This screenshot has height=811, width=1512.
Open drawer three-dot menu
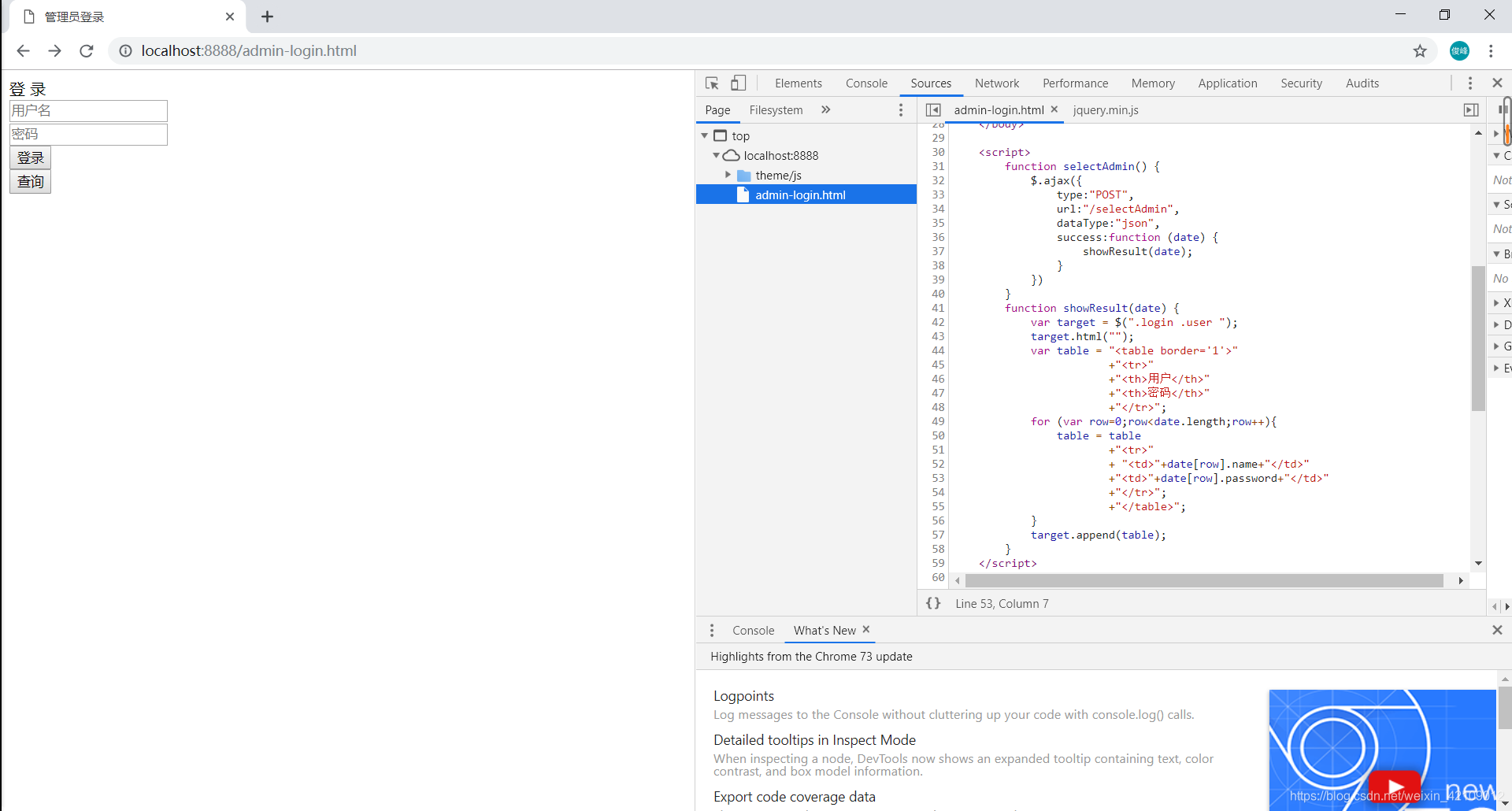[712, 631]
